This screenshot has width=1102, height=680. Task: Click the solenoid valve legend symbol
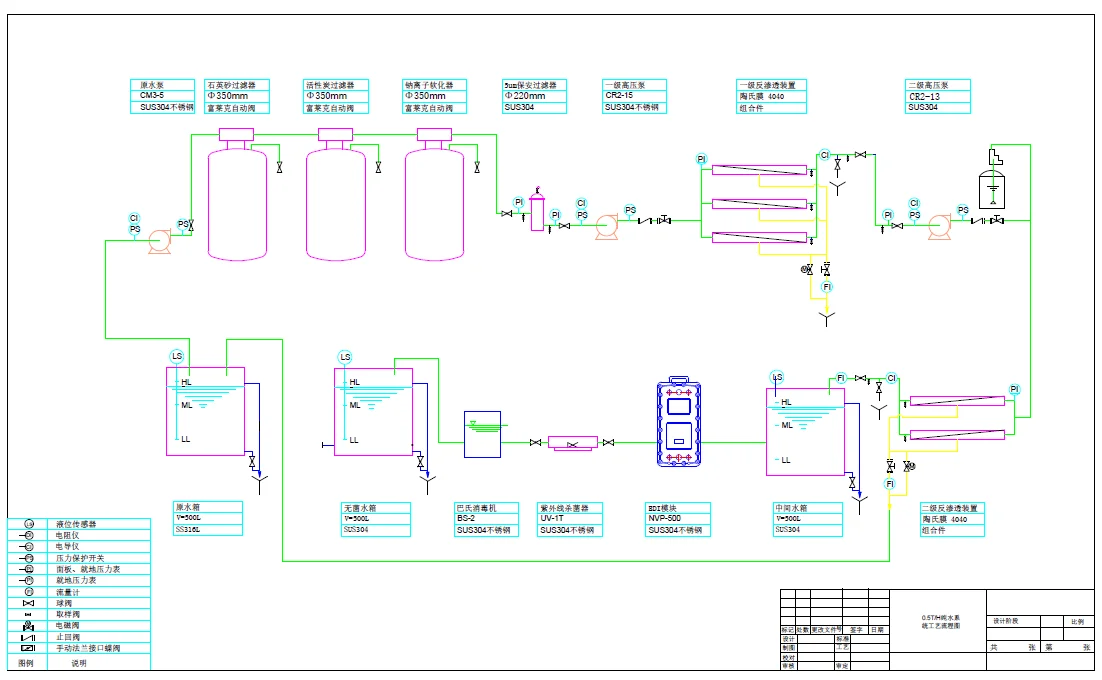28,625
